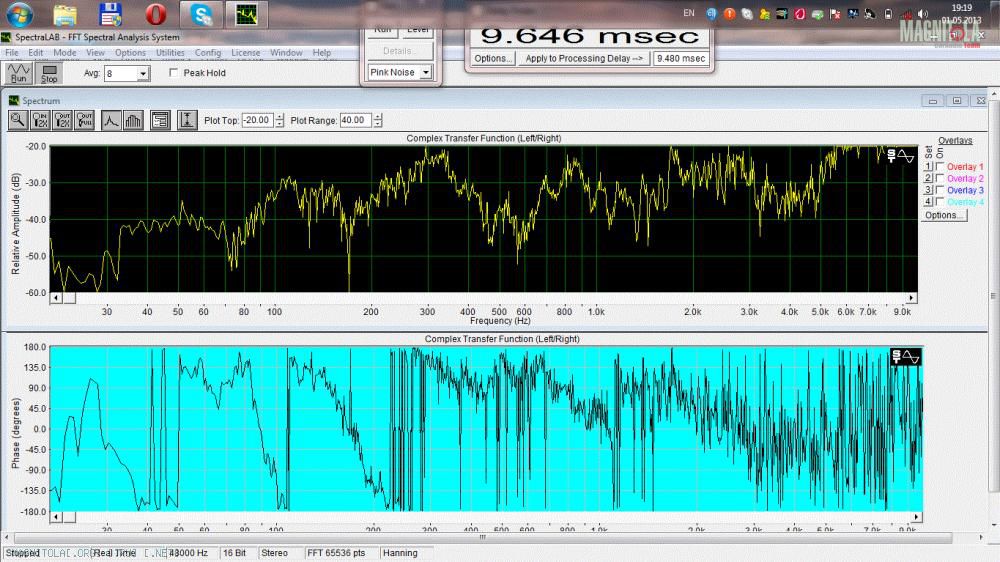Click the Stop toolbar button
This screenshot has height=562, width=1000.
[49, 73]
